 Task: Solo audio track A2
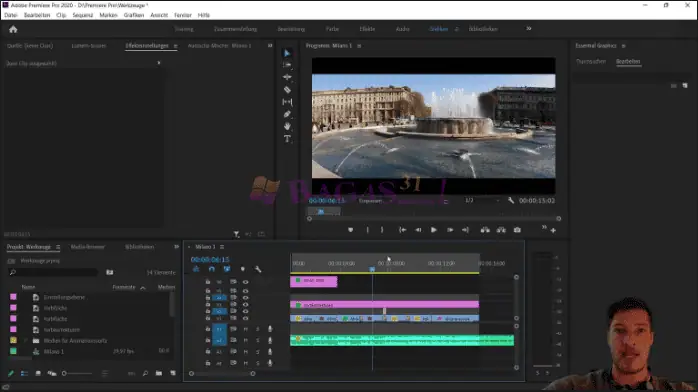pyautogui.click(x=257, y=340)
